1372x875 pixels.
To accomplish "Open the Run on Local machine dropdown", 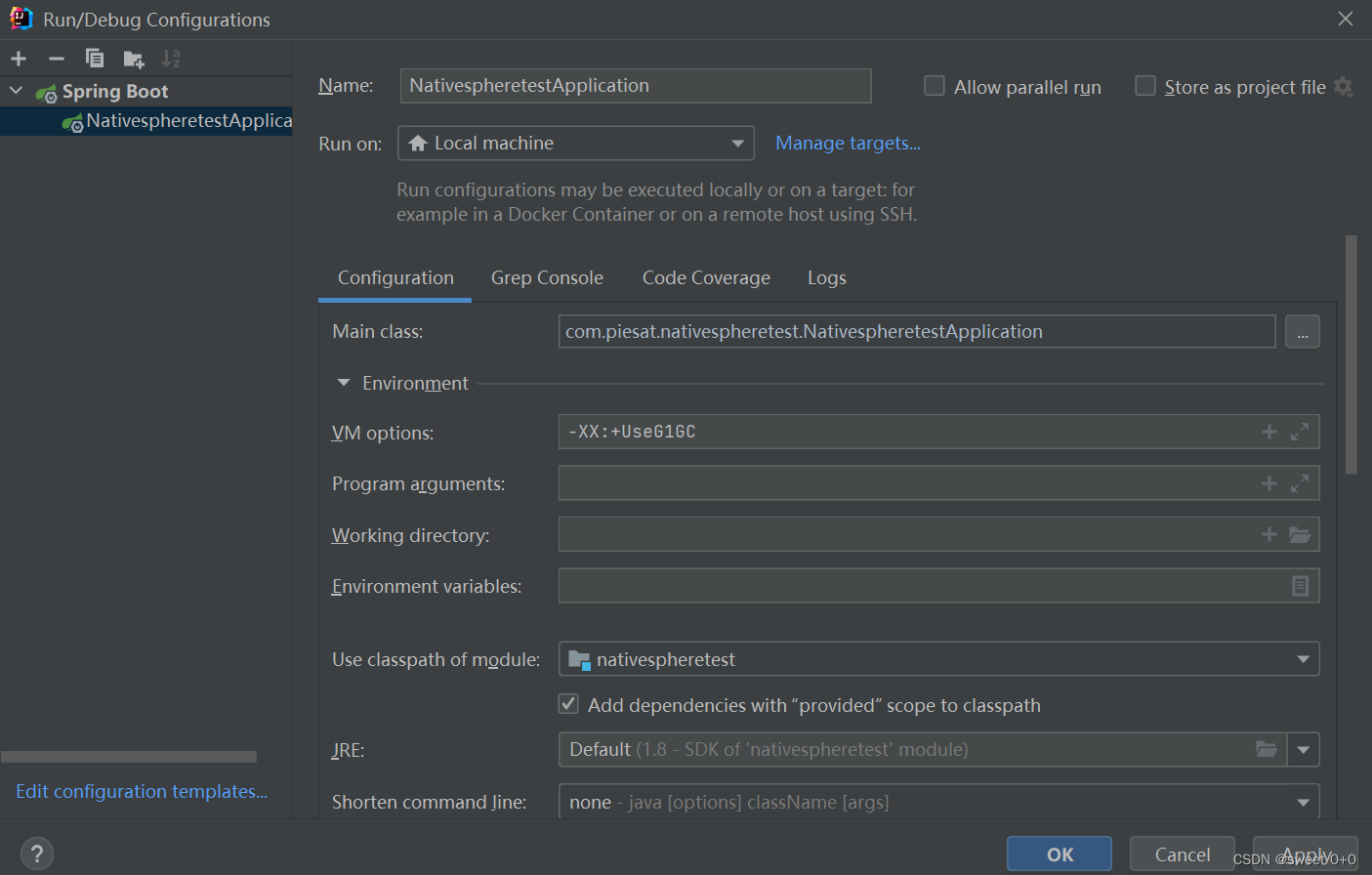I will (x=576, y=144).
